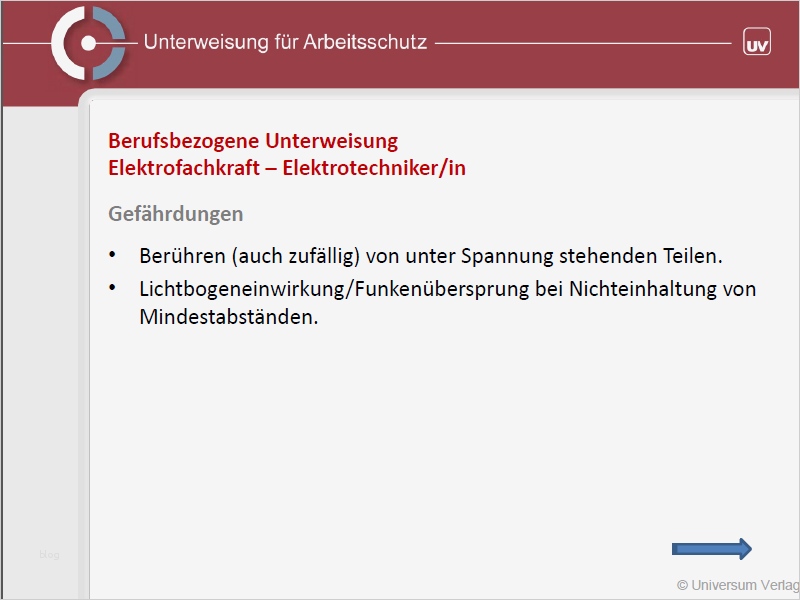Click the UV logo icon in header

(757, 42)
